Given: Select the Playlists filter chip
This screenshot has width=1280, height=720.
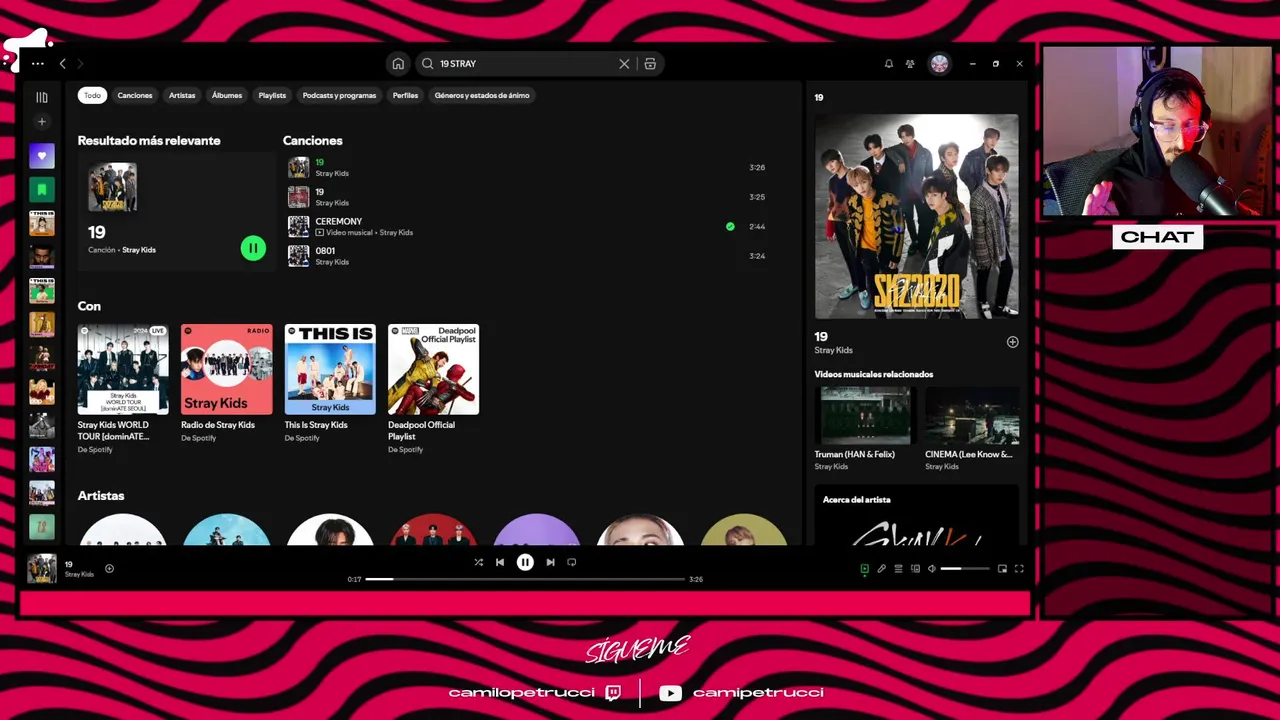Looking at the screenshot, I should point(272,95).
